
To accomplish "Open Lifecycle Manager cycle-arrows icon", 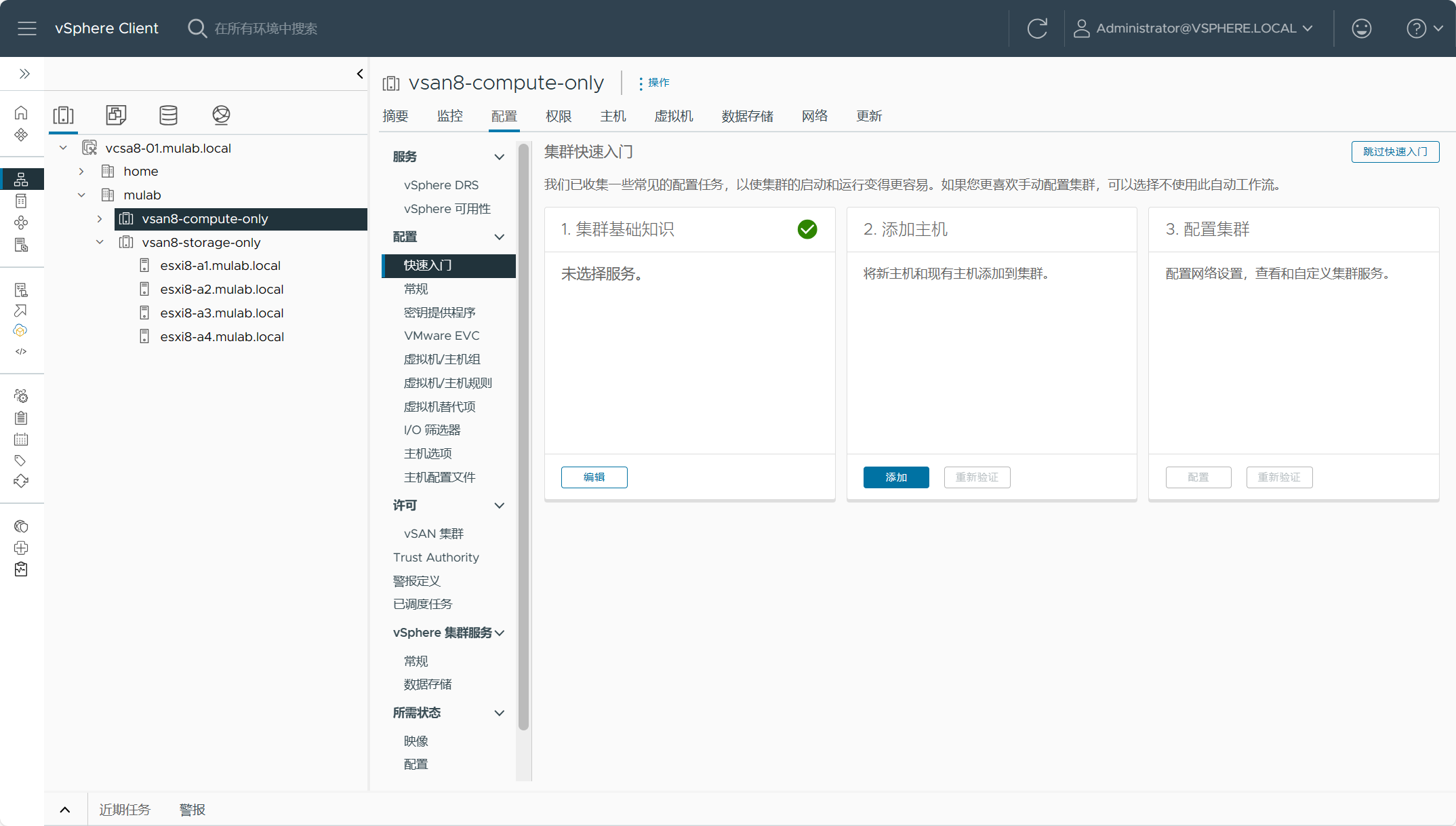I will 21,481.
